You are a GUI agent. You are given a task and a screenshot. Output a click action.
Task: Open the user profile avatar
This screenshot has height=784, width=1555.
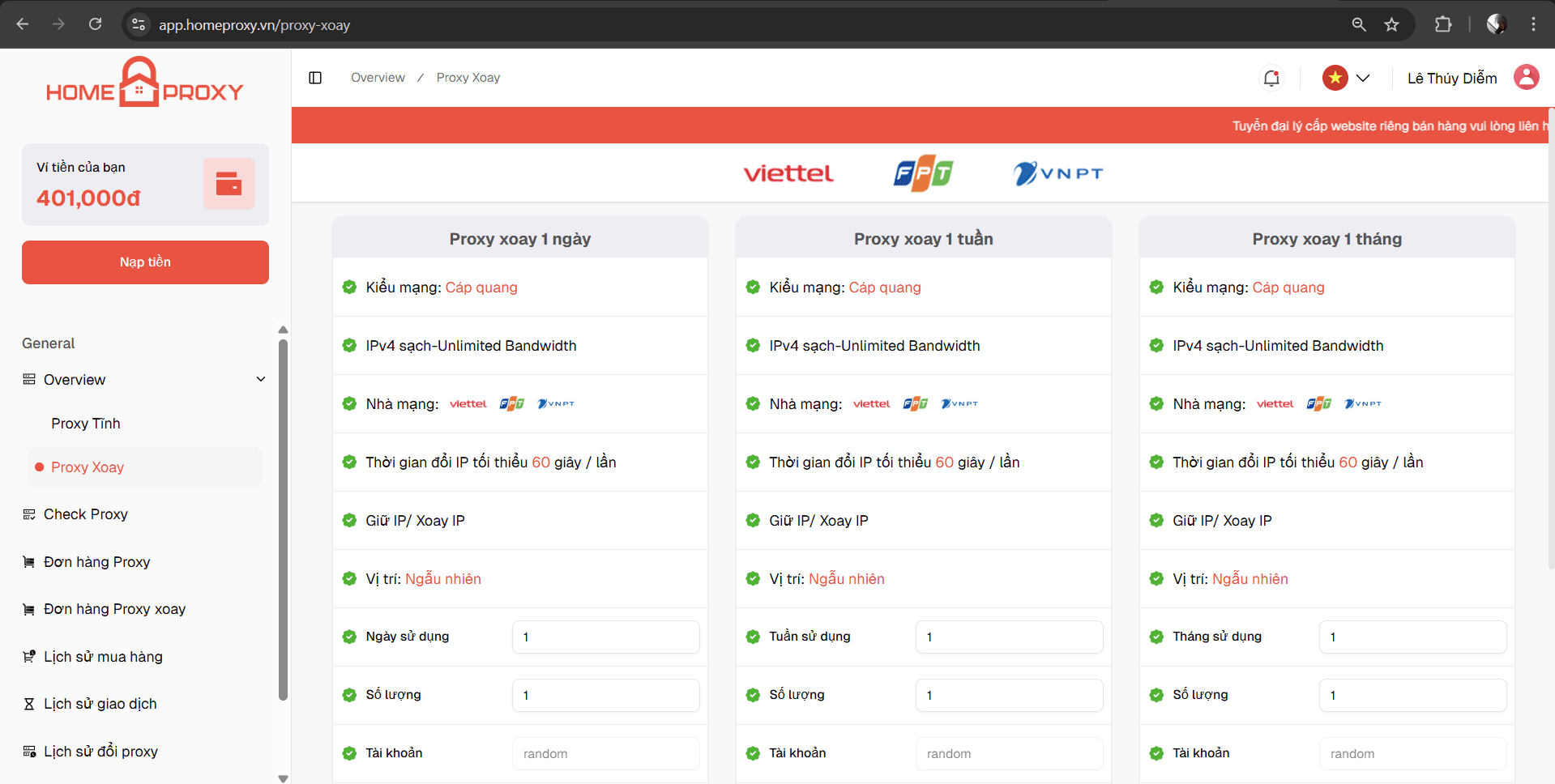click(x=1526, y=78)
